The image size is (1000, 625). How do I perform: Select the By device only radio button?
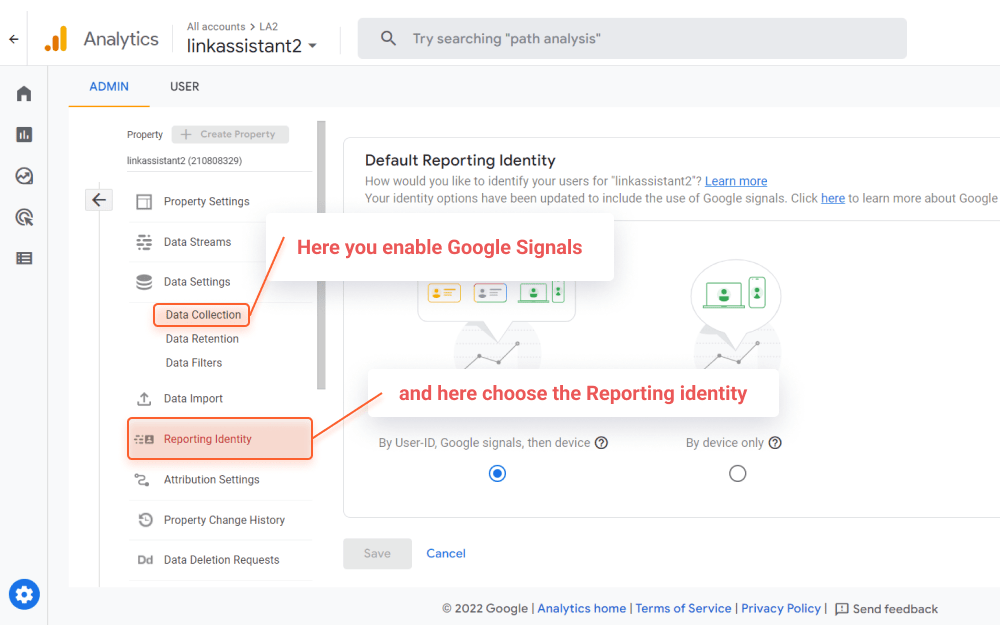(x=737, y=473)
